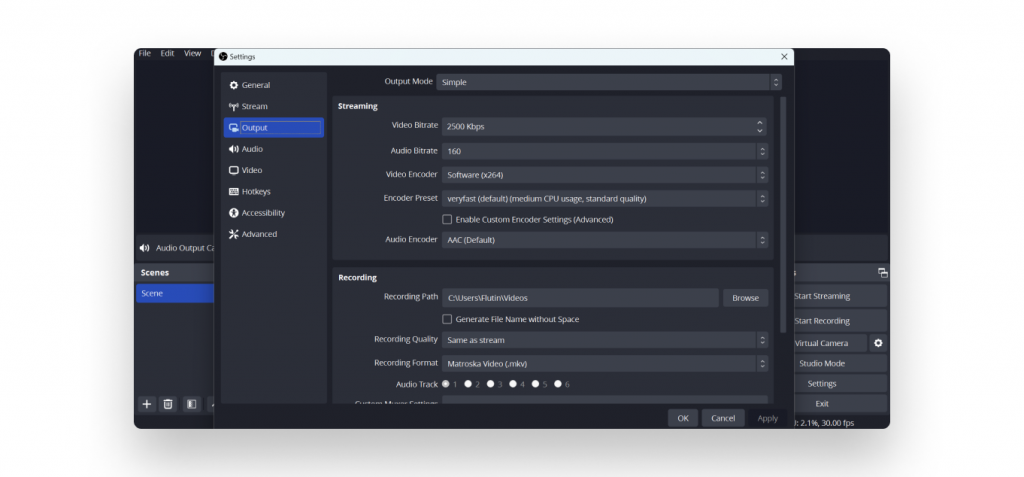Click Start Streaming in OBS main window

840,296
